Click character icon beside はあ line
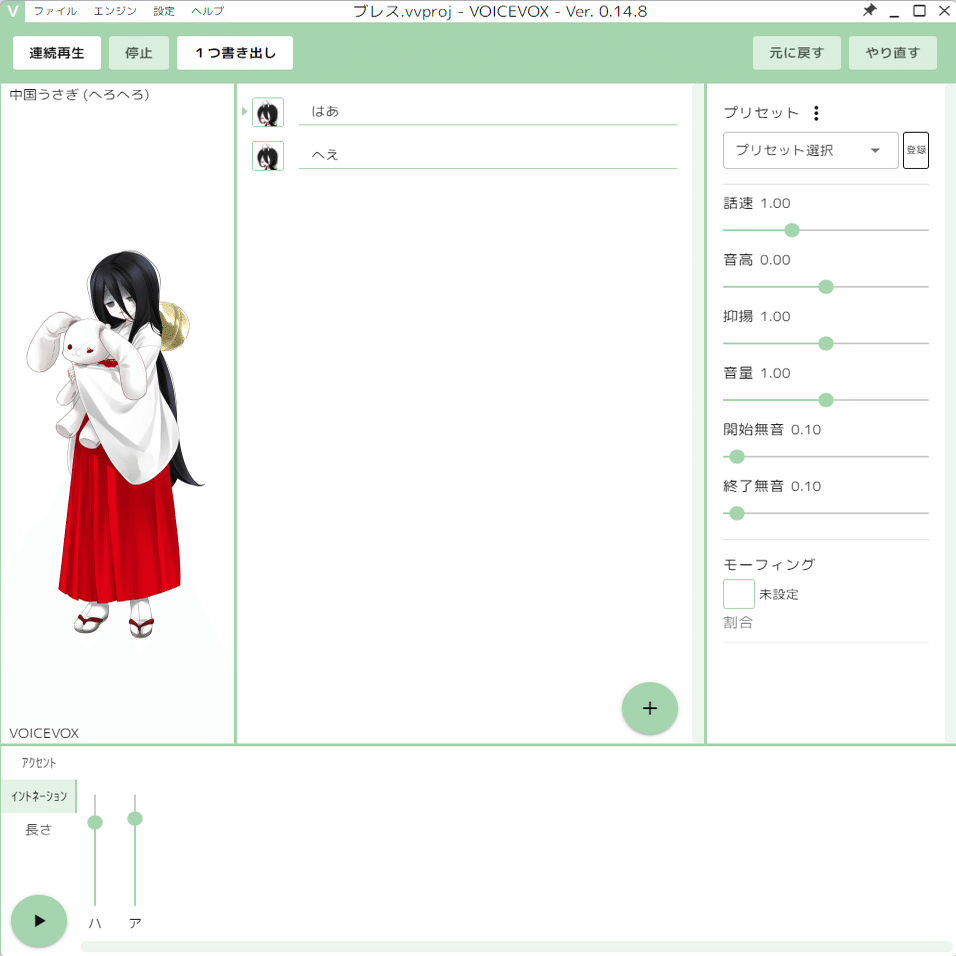Image resolution: width=956 pixels, height=956 pixels. pos(268,113)
